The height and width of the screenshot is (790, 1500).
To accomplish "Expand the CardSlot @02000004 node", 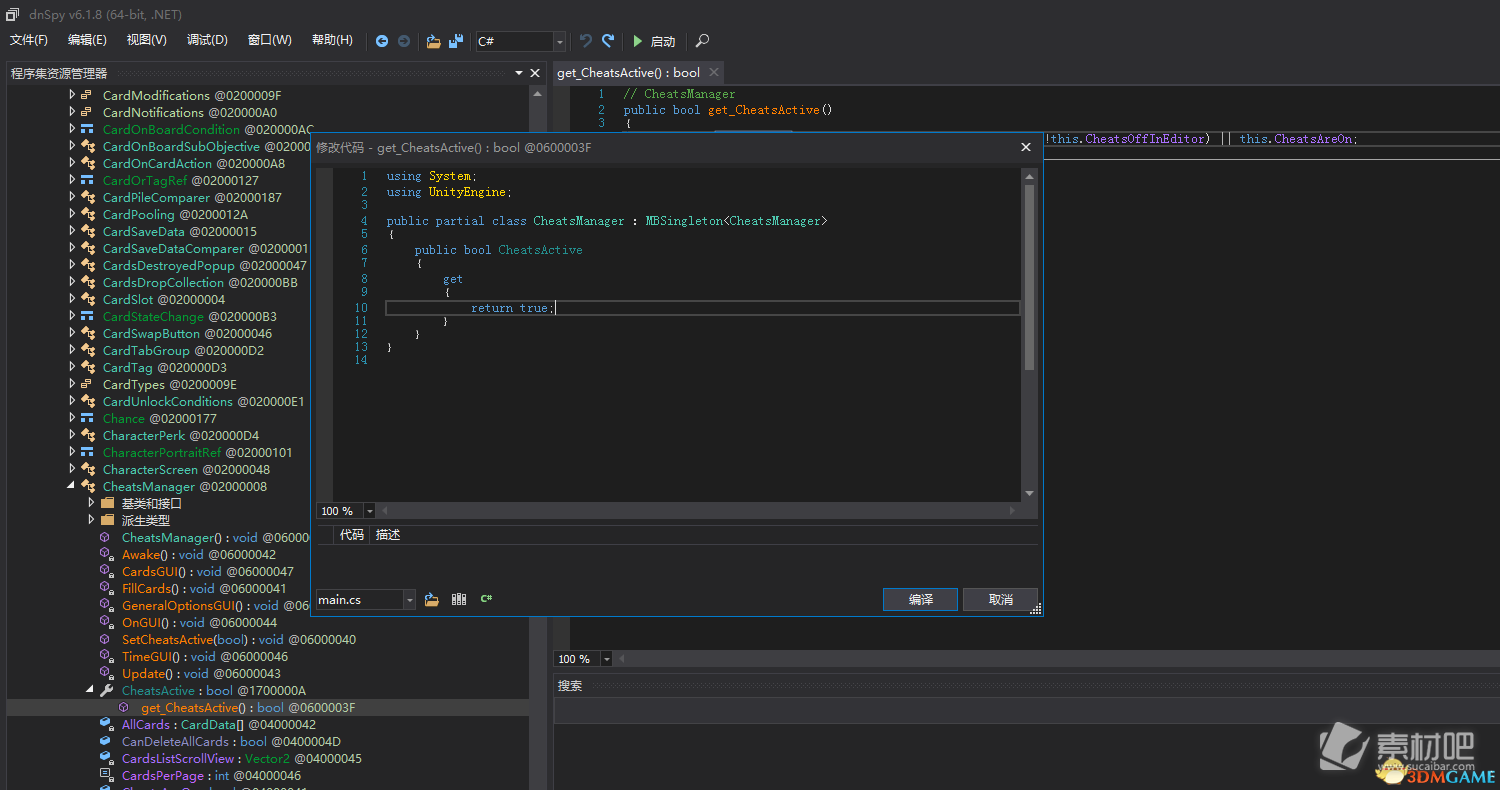I will pyautogui.click(x=72, y=299).
